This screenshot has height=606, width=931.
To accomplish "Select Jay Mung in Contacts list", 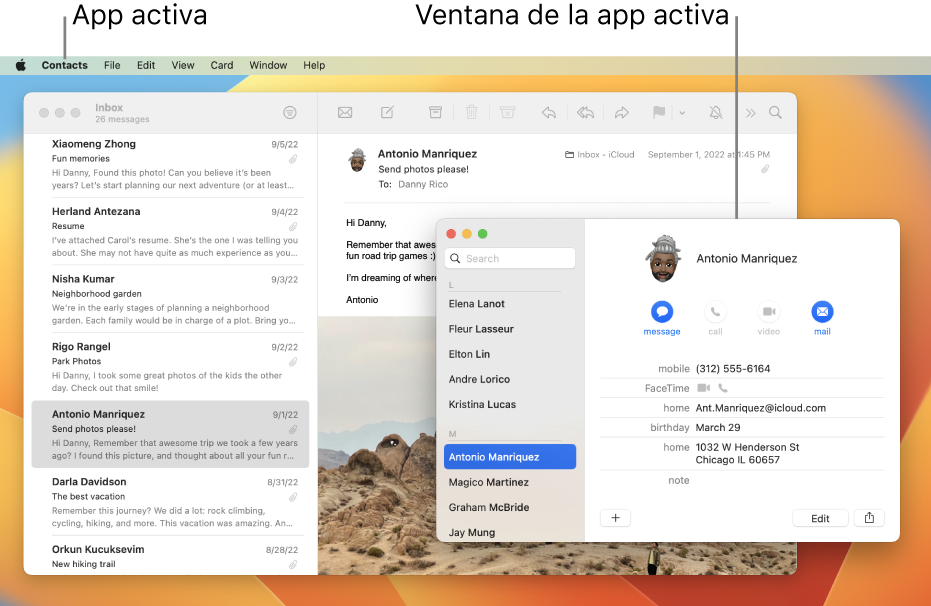I will pyautogui.click(x=472, y=532).
